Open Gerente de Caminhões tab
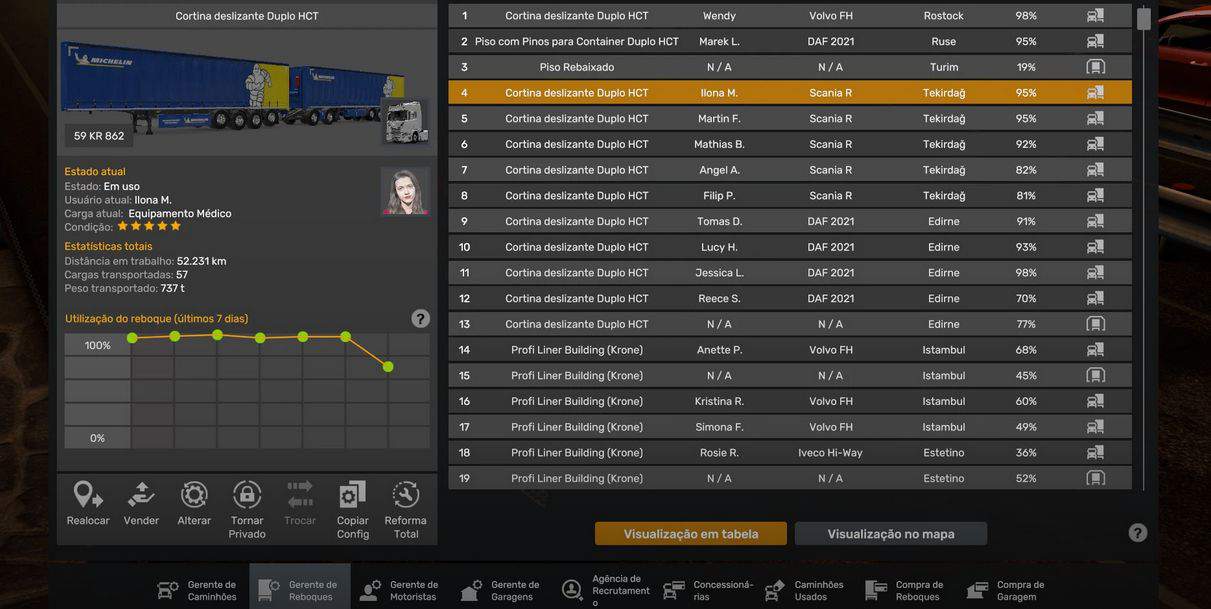This screenshot has width=1211, height=609. (198, 590)
